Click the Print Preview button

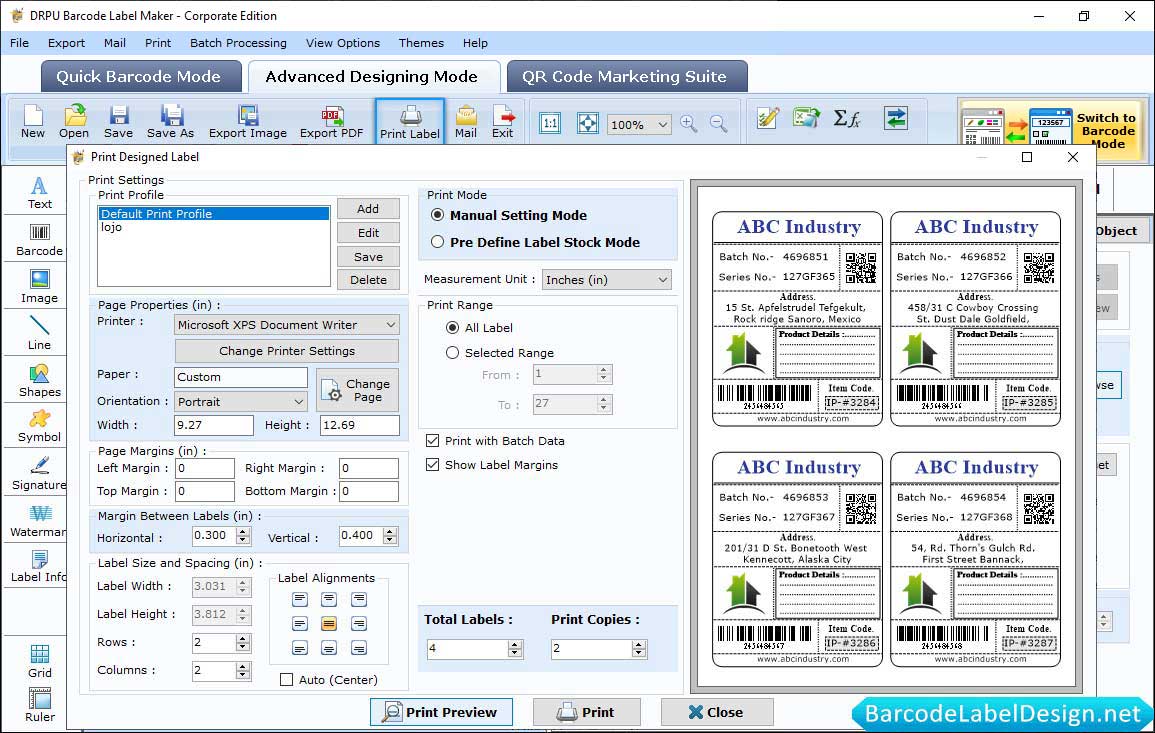click(x=441, y=712)
